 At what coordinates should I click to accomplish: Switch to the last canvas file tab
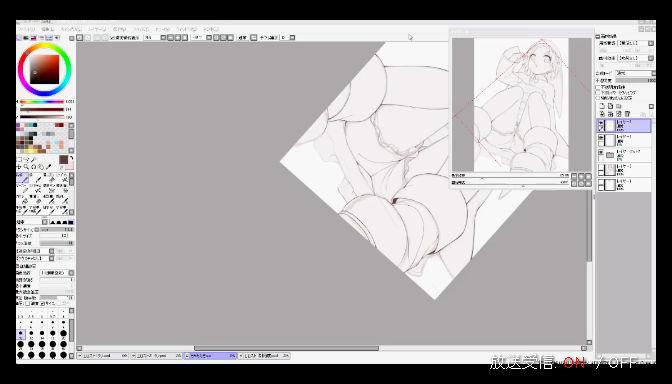coord(264,356)
